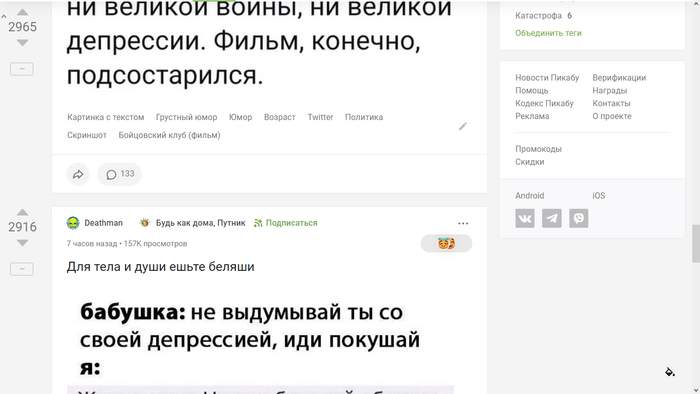The width and height of the screenshot is (700, 394).
Task: Open Контакты link in sidebar
Action: pyautogui.click(x=611, y=104)
